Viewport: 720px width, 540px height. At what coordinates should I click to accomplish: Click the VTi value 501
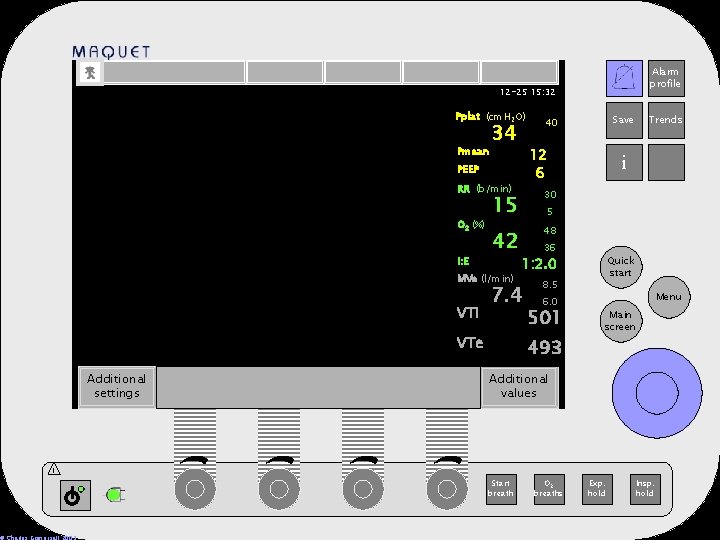pos(543,317)
